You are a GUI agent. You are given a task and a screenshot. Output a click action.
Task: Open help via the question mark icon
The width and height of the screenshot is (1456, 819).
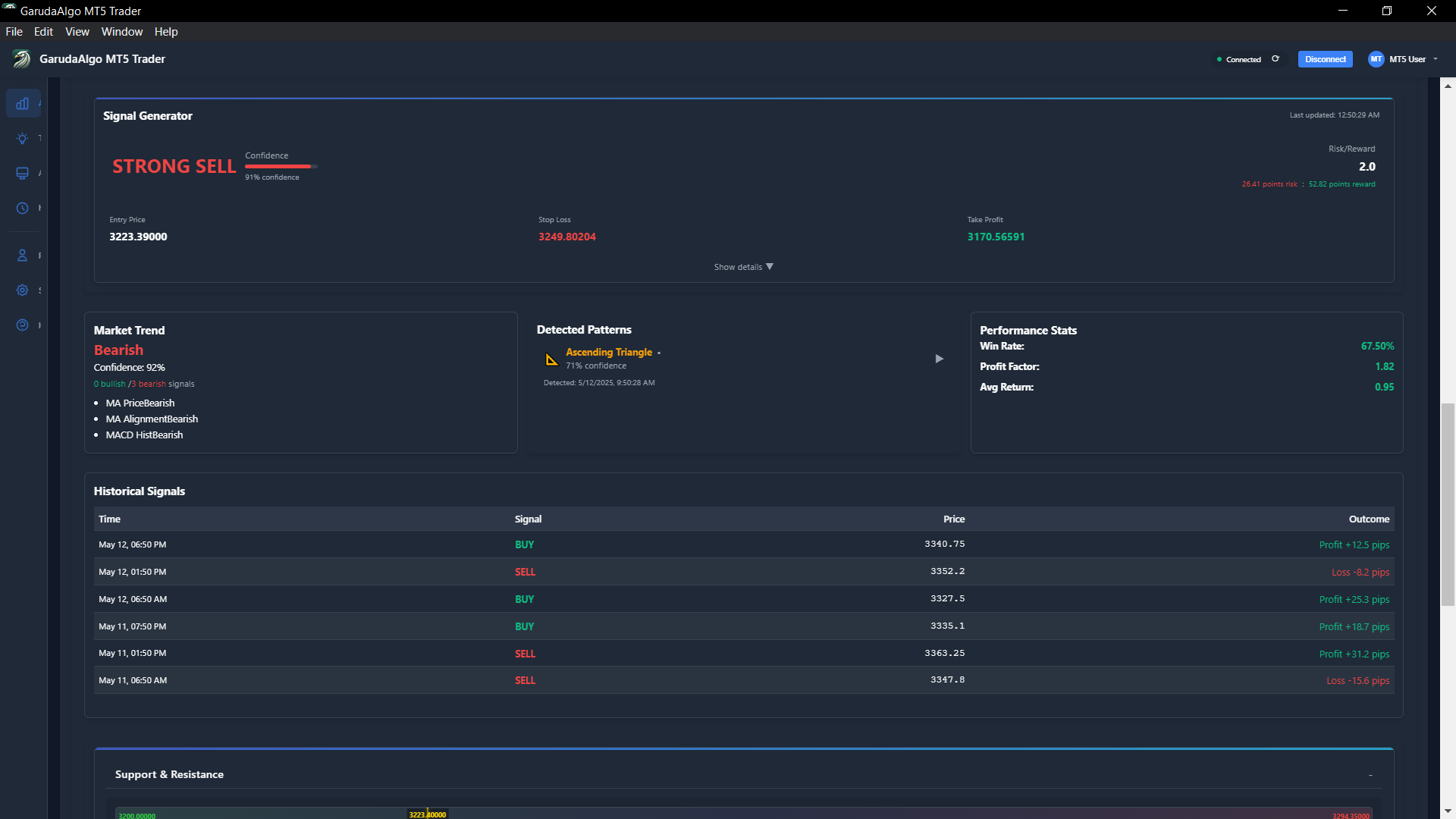pos(23,325)
